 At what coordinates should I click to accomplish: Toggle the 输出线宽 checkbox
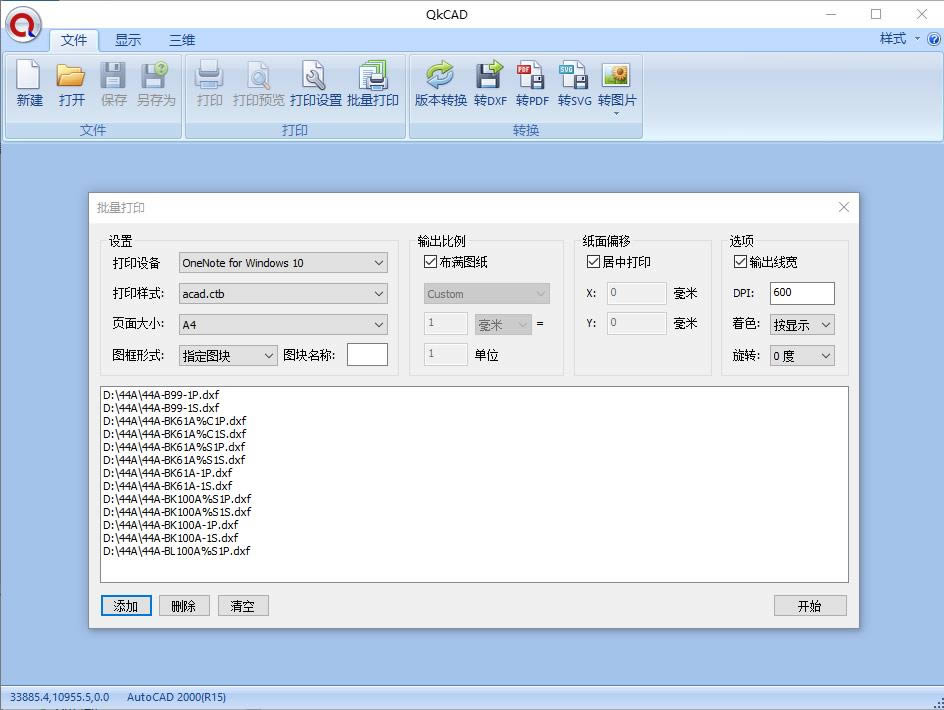tap(740, 261)
